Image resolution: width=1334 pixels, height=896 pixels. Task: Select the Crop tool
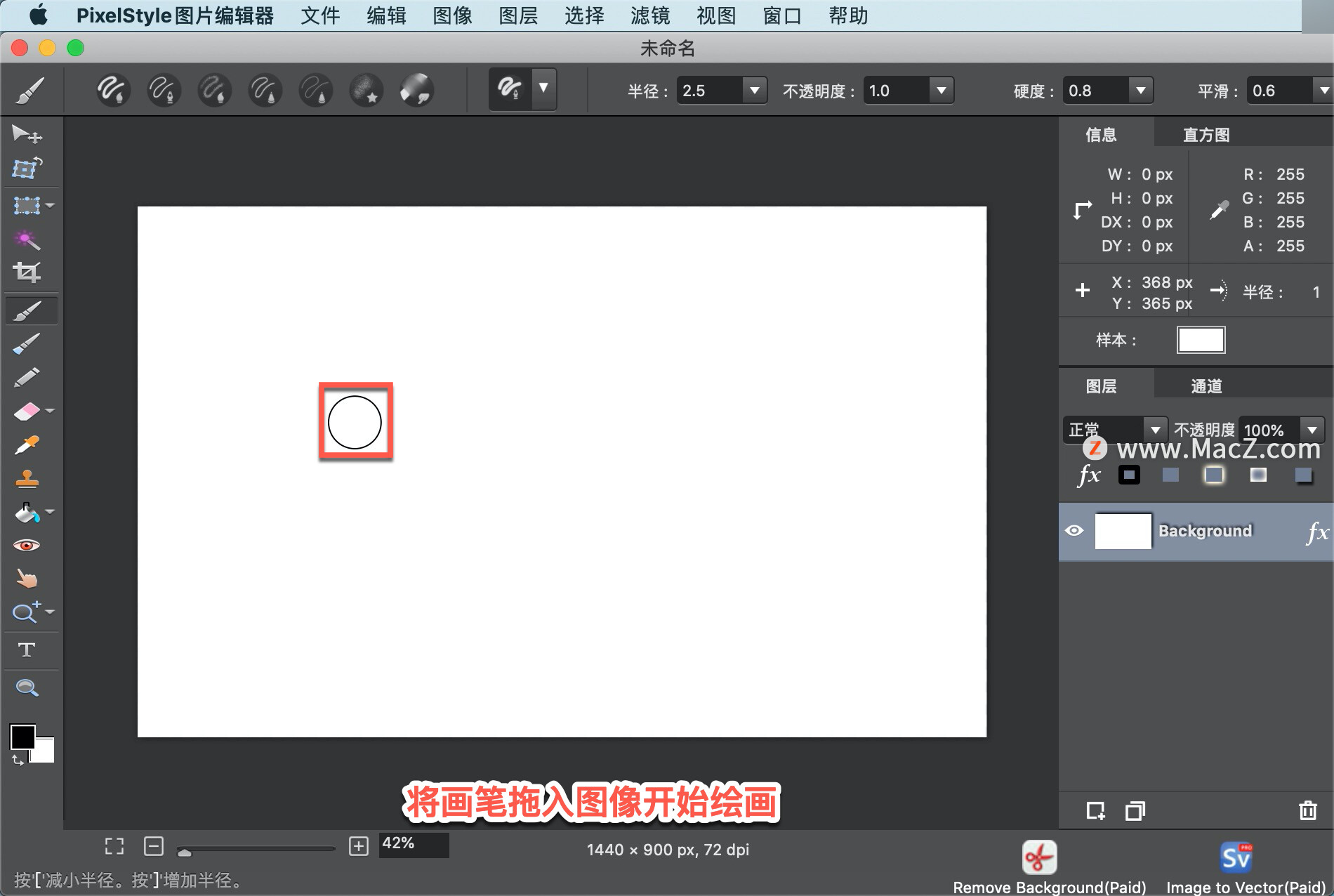click(27, 272)
